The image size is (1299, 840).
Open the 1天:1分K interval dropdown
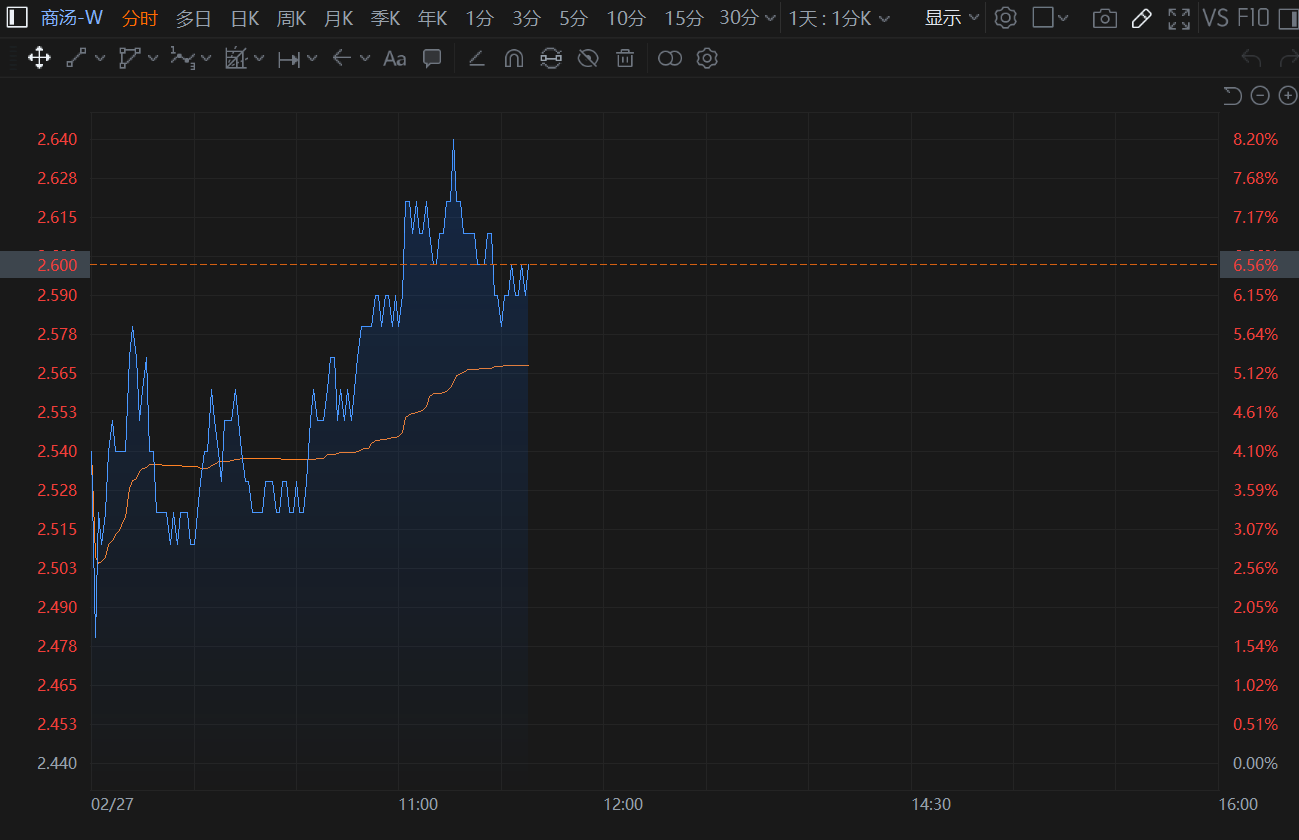pos(838,18)
